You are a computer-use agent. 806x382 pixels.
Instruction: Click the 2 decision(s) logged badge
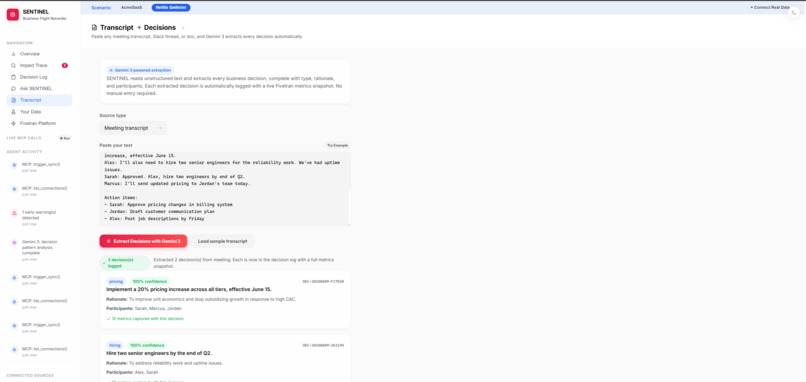pos(125,263)
